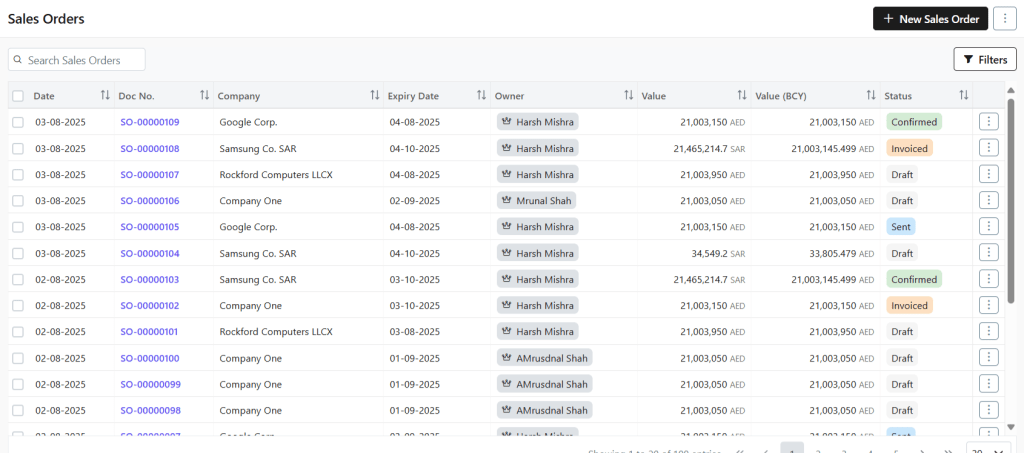The image size is (1024, 453).
Task: Sort by Status column sort icon
Action: click(963, 96)
